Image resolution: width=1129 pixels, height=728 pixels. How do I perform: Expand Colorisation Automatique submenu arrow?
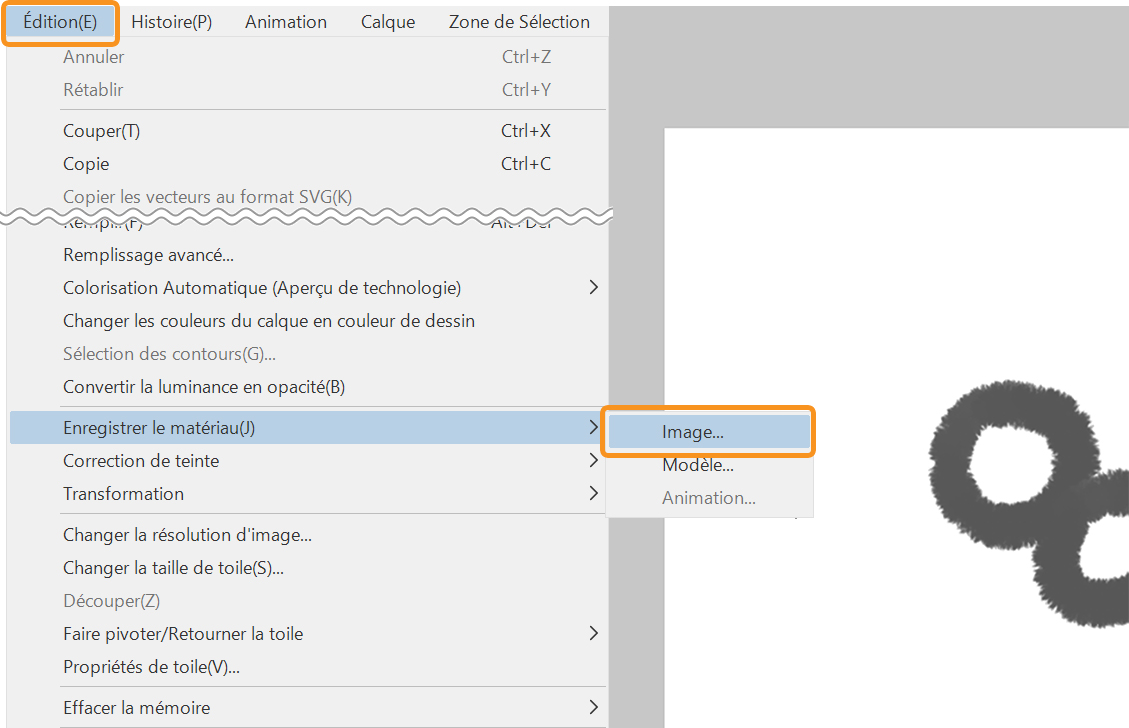tap(593, 288)
